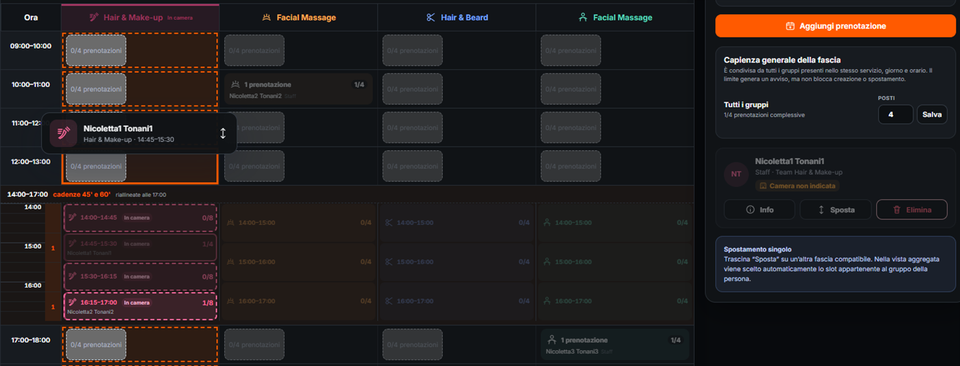This screenshot has width=960, height=366.
Task: Open the 17:00–18:00 Nicoletta3 Tonani3 booking card
Action: tap(615, 345)
